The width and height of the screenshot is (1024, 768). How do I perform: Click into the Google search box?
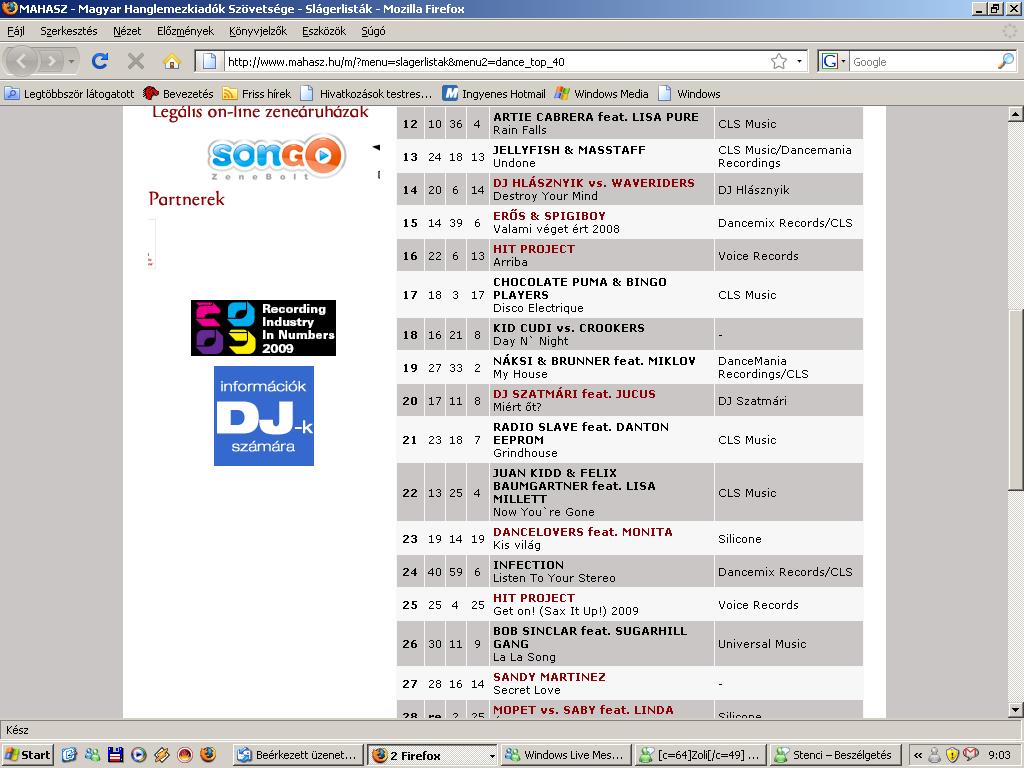922,62
